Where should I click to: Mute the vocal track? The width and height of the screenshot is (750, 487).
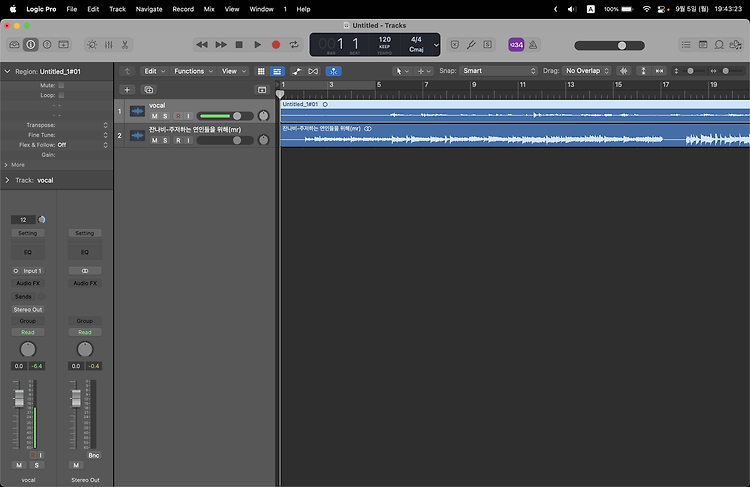point(154,116)
